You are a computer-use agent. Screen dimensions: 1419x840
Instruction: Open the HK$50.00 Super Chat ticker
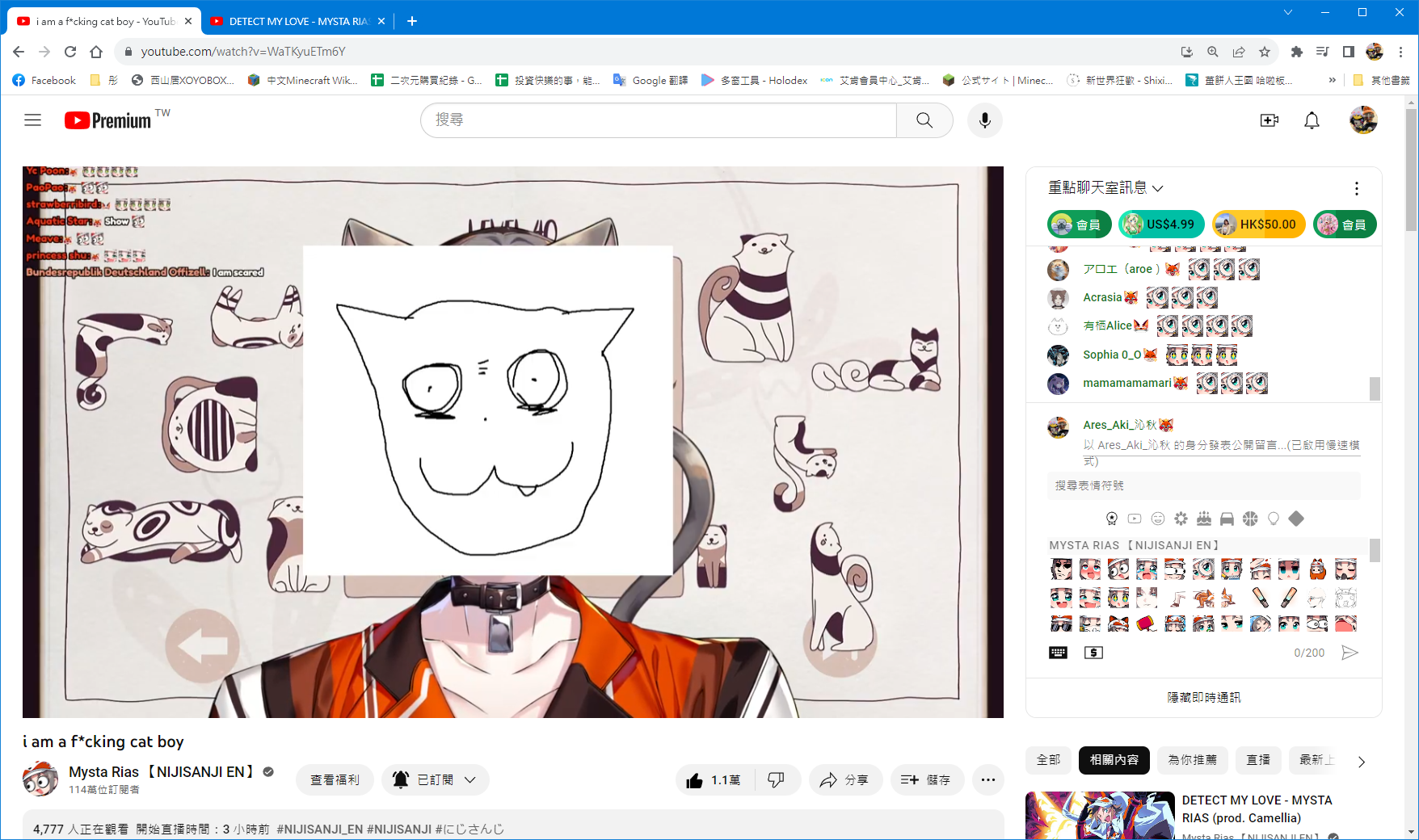point(1258,225)
